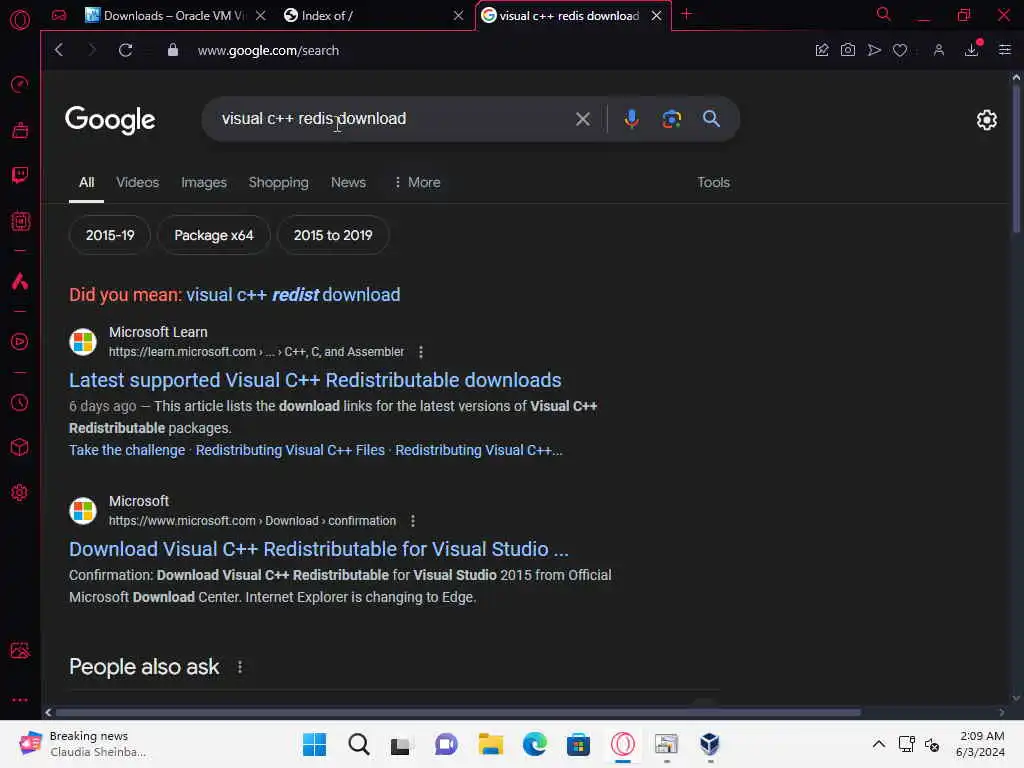
Task: Open the search Tools options
Action: pos(713,183)
